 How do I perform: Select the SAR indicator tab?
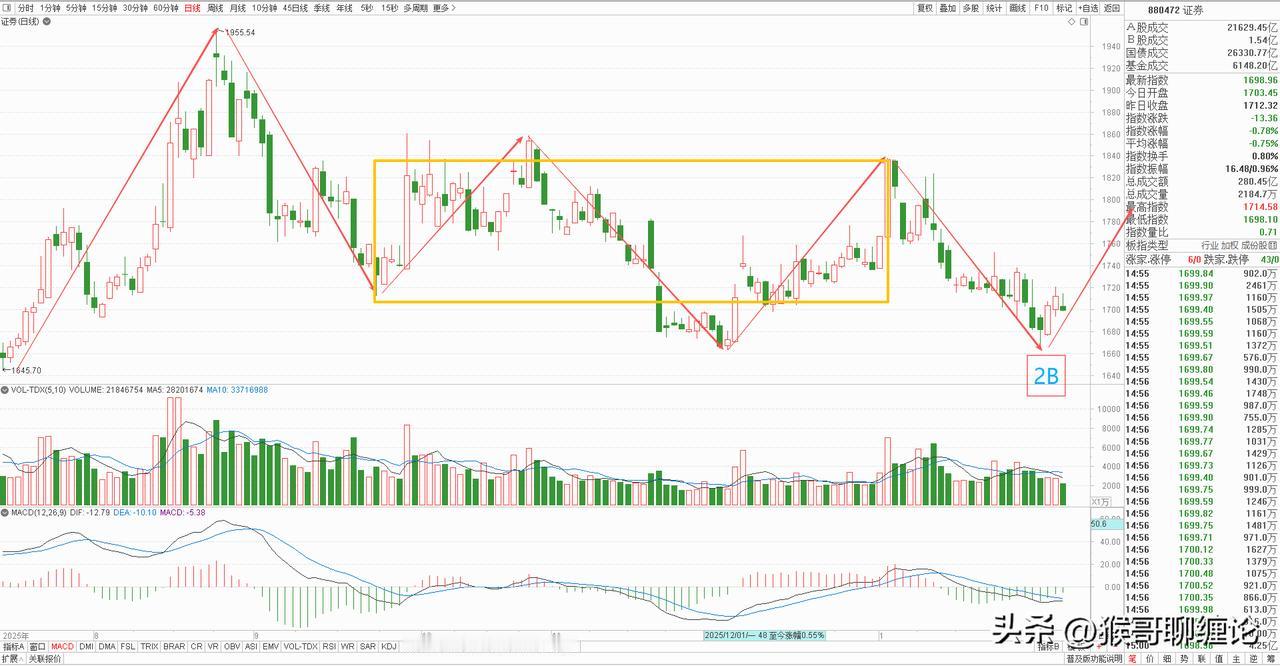tap(367, 647)
